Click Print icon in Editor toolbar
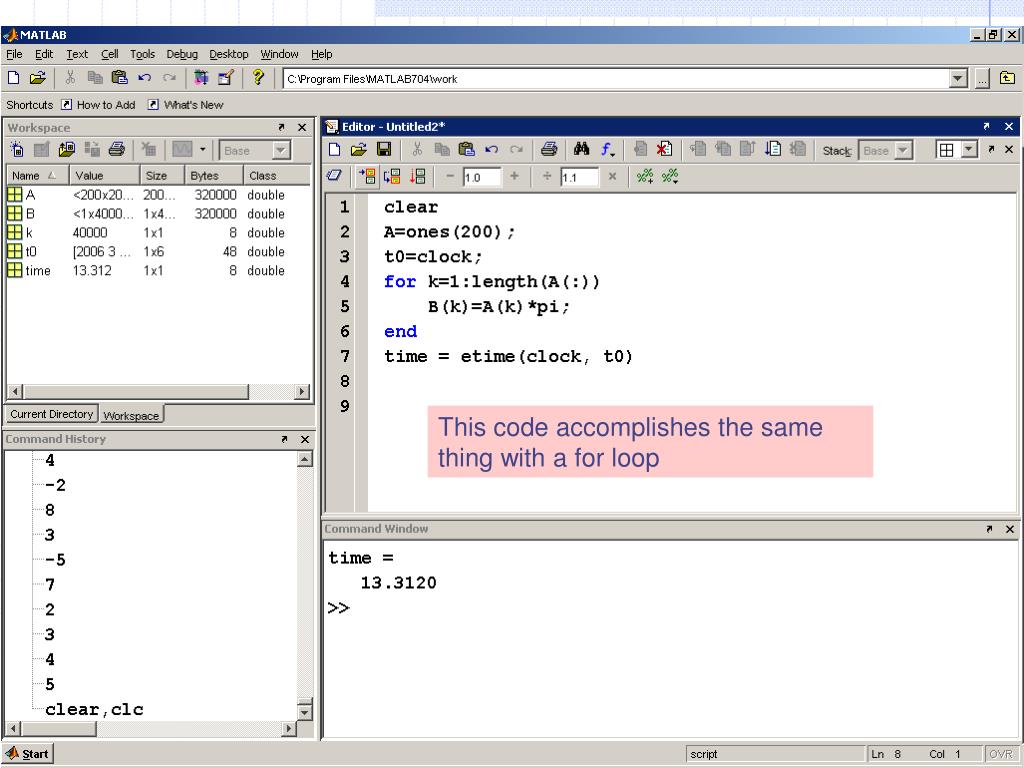 pyautogui.click(x=549, y=150)
